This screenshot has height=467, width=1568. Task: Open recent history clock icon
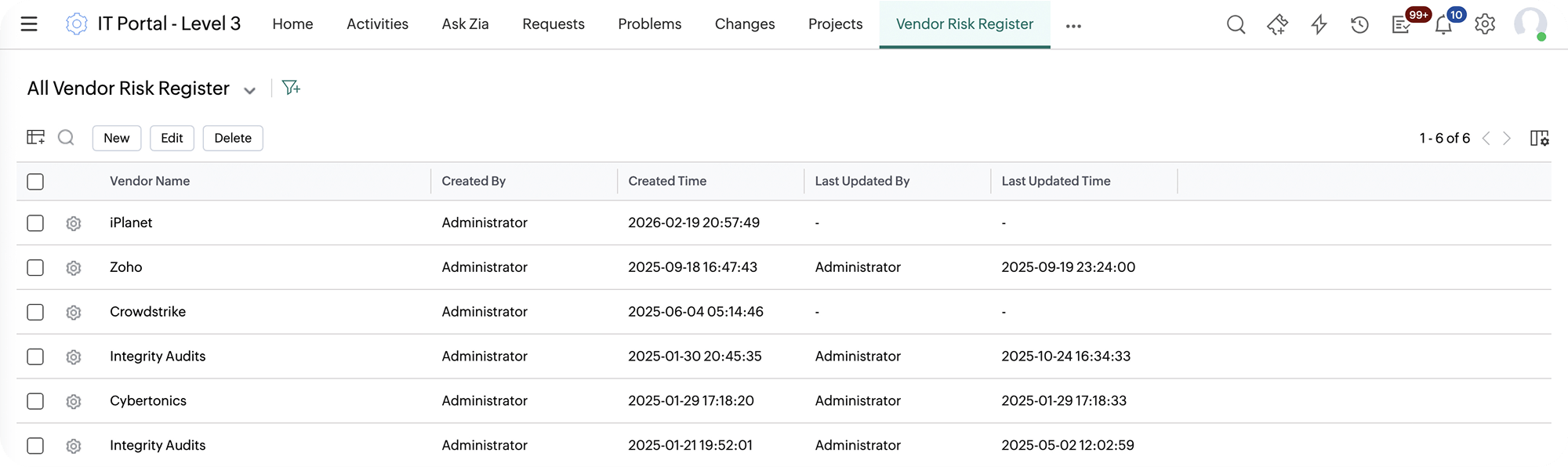tap(1359, 25)
